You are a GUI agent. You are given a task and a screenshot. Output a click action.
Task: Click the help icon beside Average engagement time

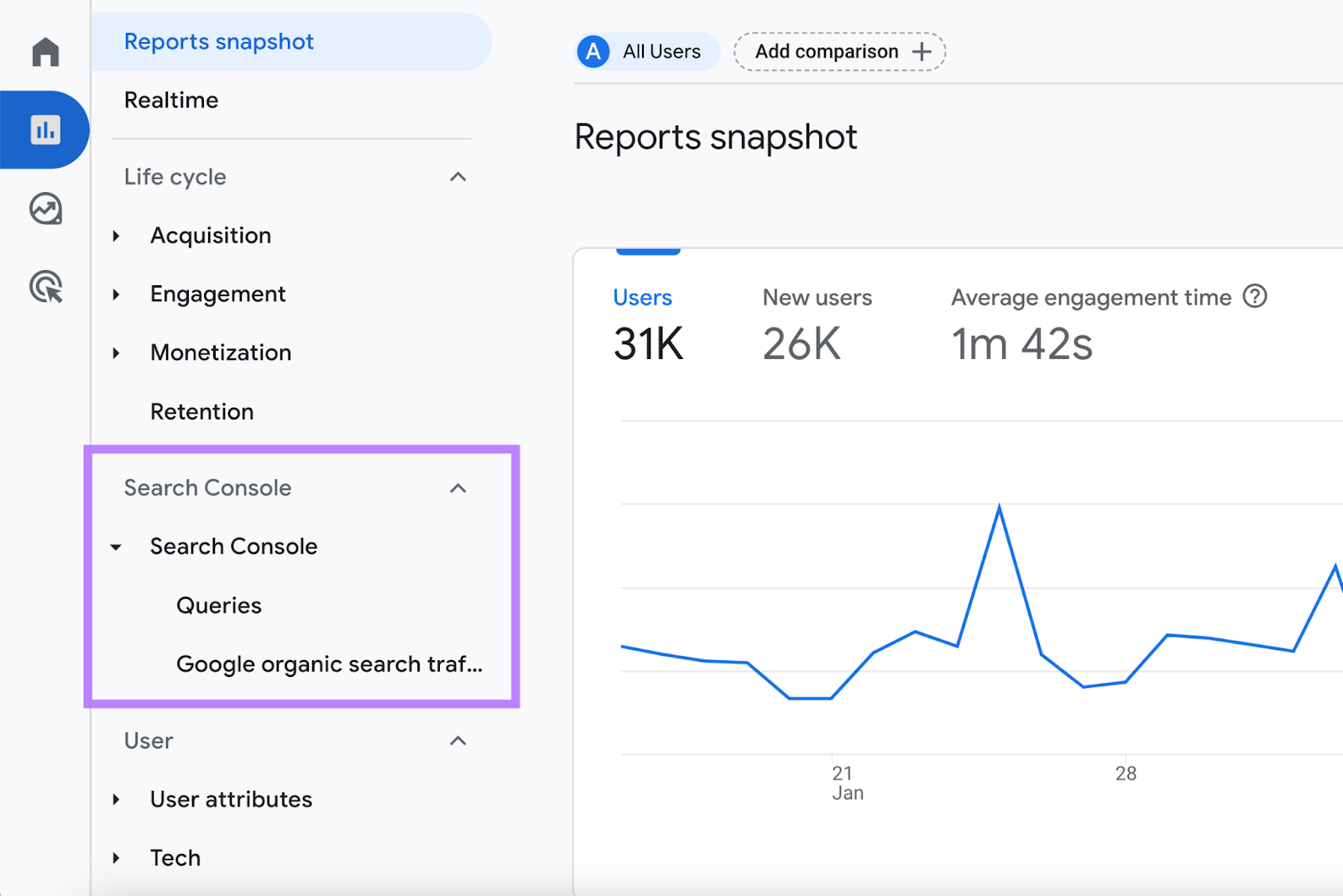click(1255, 296)
